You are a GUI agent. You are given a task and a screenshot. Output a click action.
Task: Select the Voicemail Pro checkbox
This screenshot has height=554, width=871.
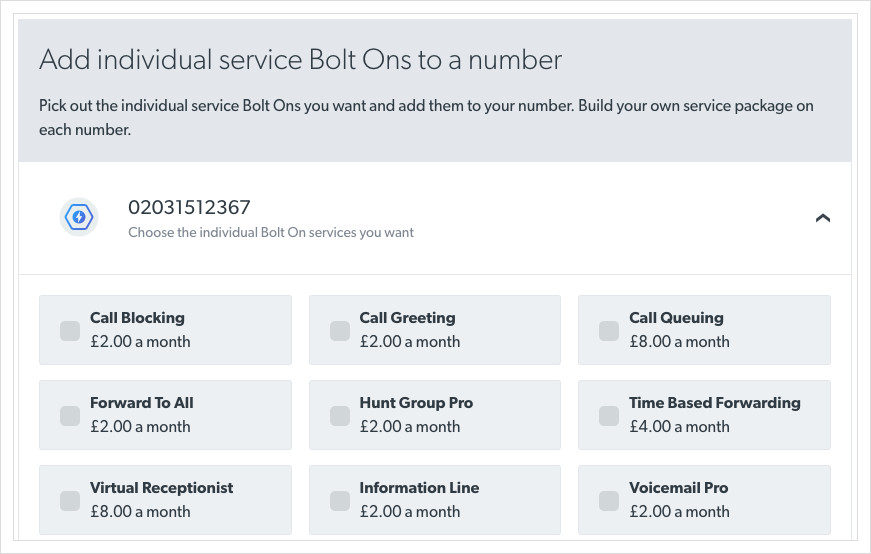coord(608,500)
